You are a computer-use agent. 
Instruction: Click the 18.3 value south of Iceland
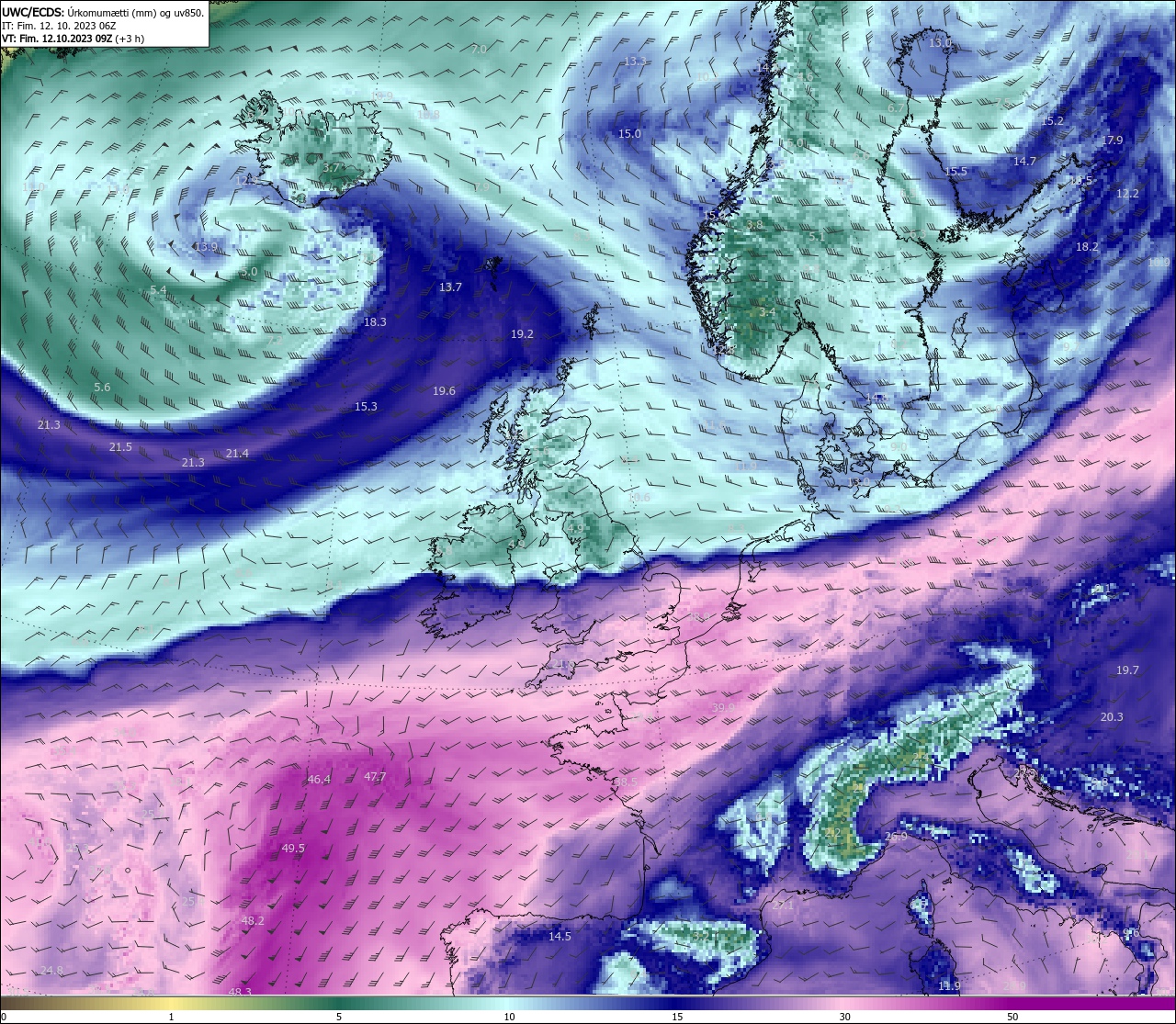pyautogui.click(x=375, y=322)
